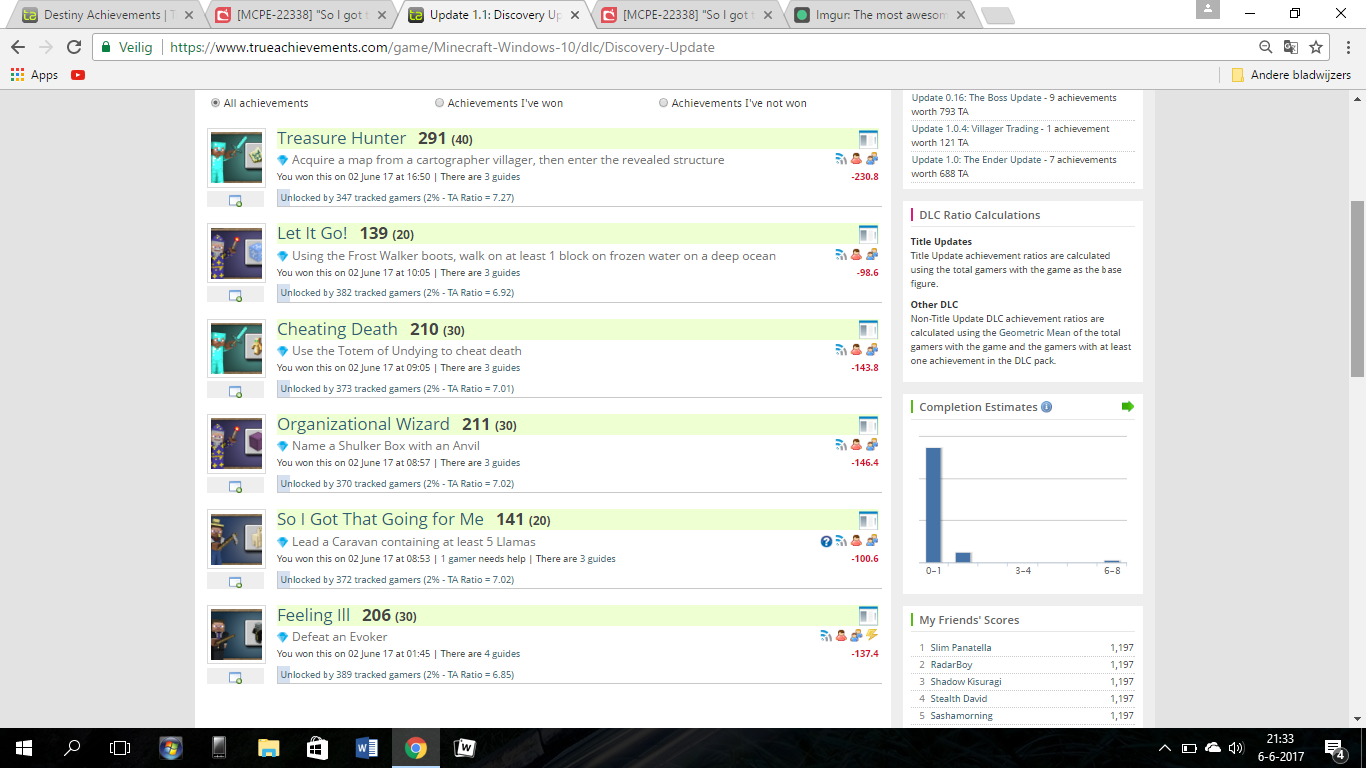Click add-window icon under Treasure Hunter image

coord(236,200)
